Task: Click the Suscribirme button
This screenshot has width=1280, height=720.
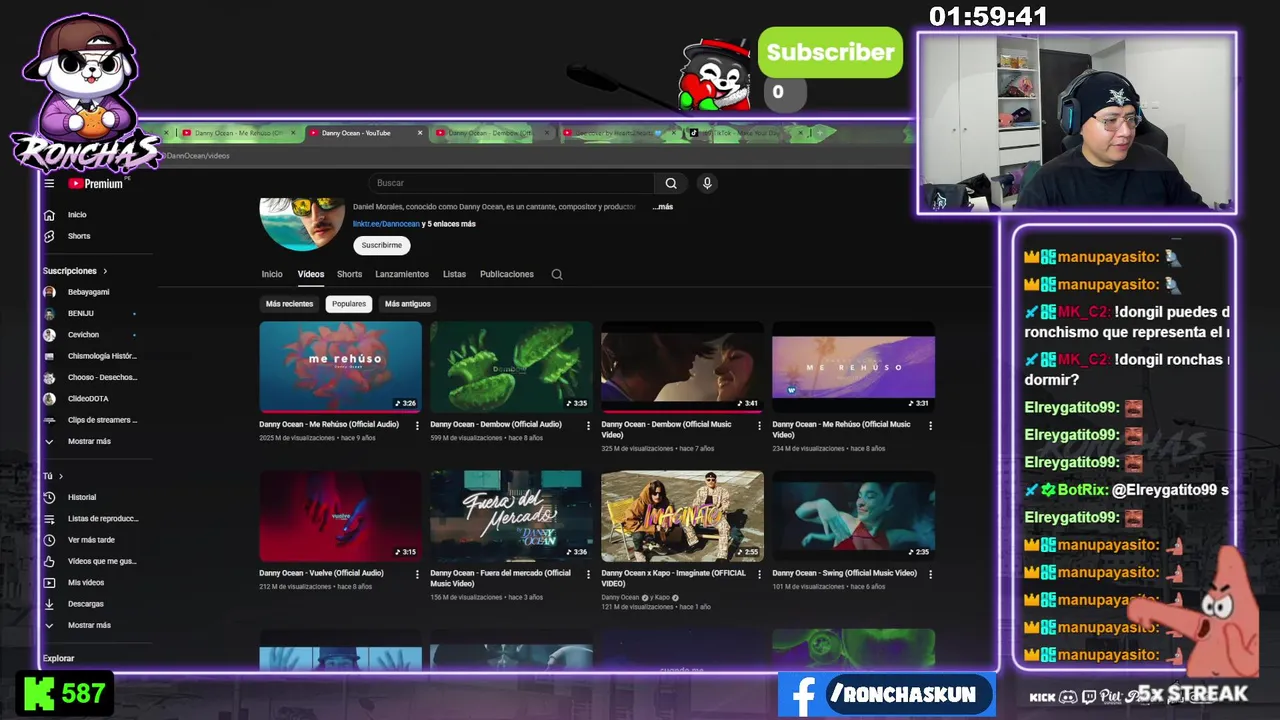Action: (x=381, y=245)
